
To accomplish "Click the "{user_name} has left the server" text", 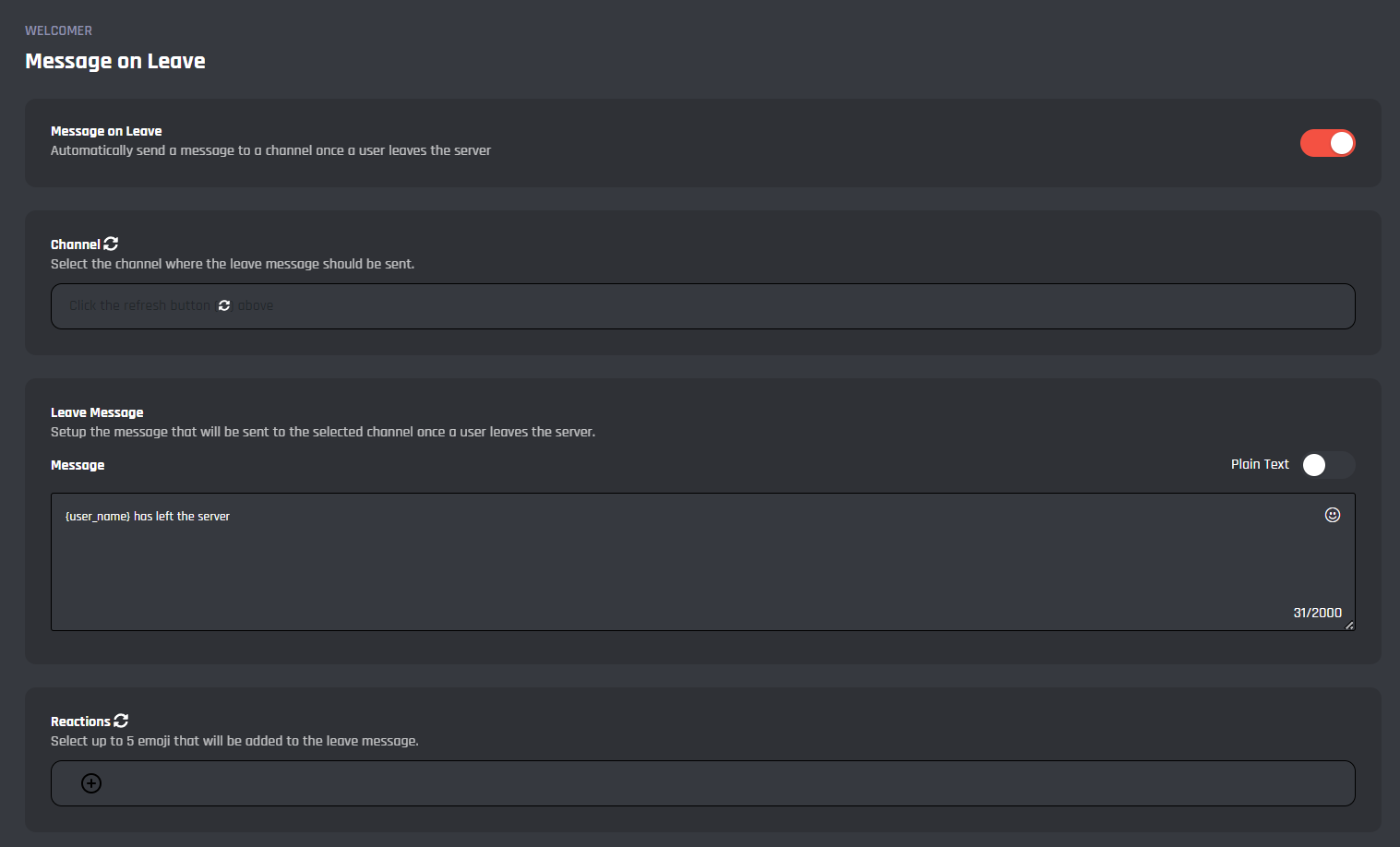I will pyautogui.click(x=148, y=517).
